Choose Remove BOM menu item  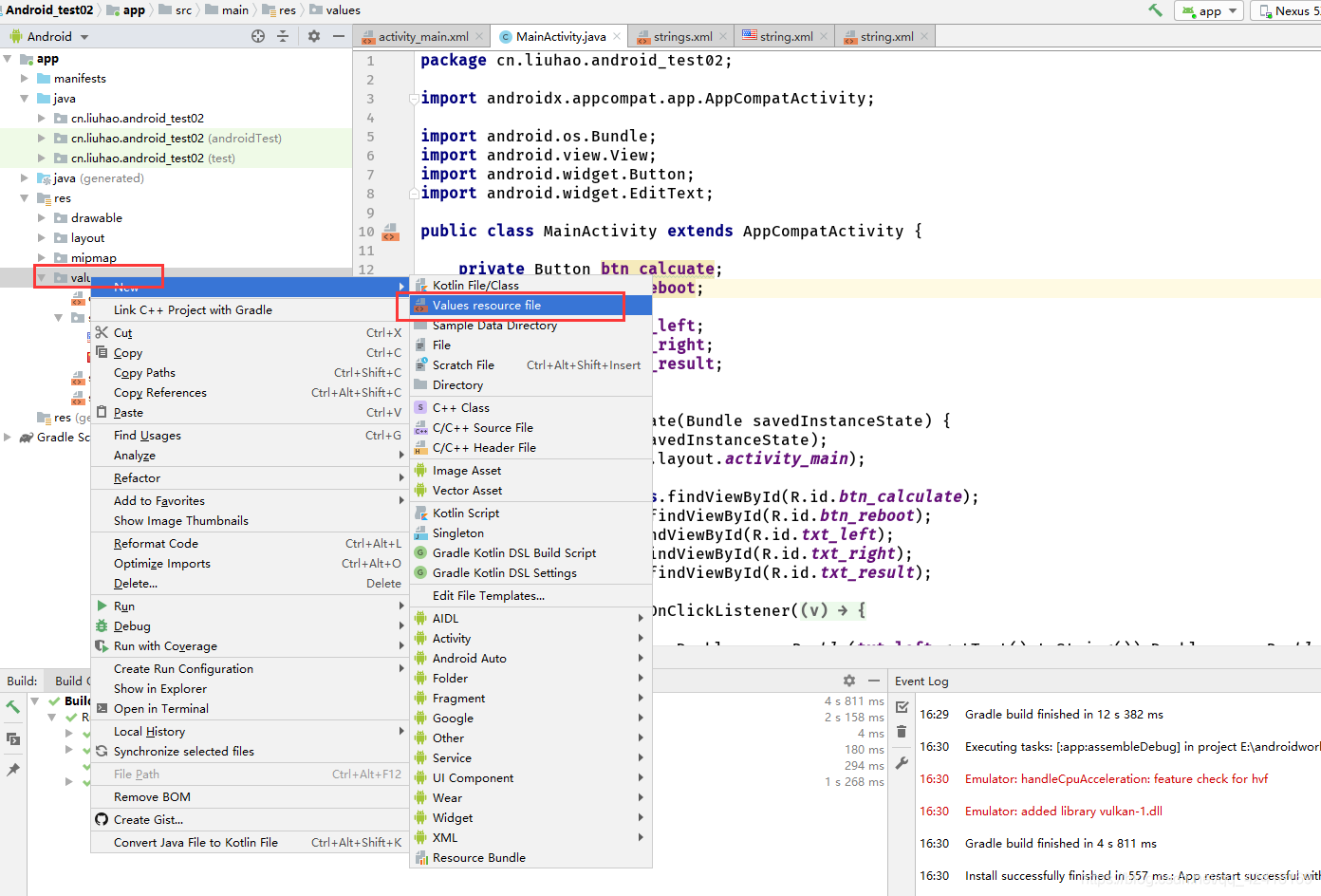[x=250, y=796]
